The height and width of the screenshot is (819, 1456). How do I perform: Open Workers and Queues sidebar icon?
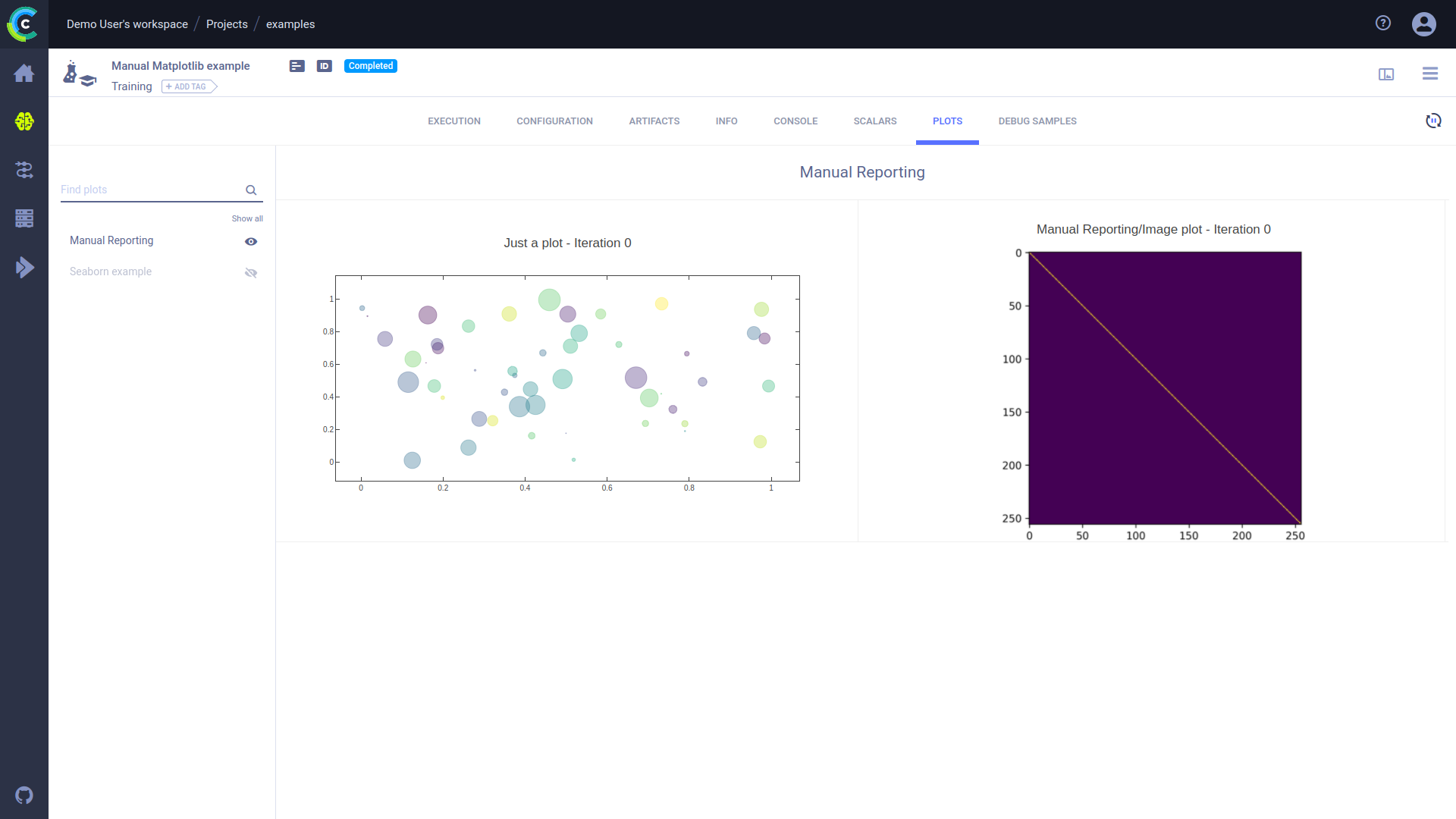(24, 267)
